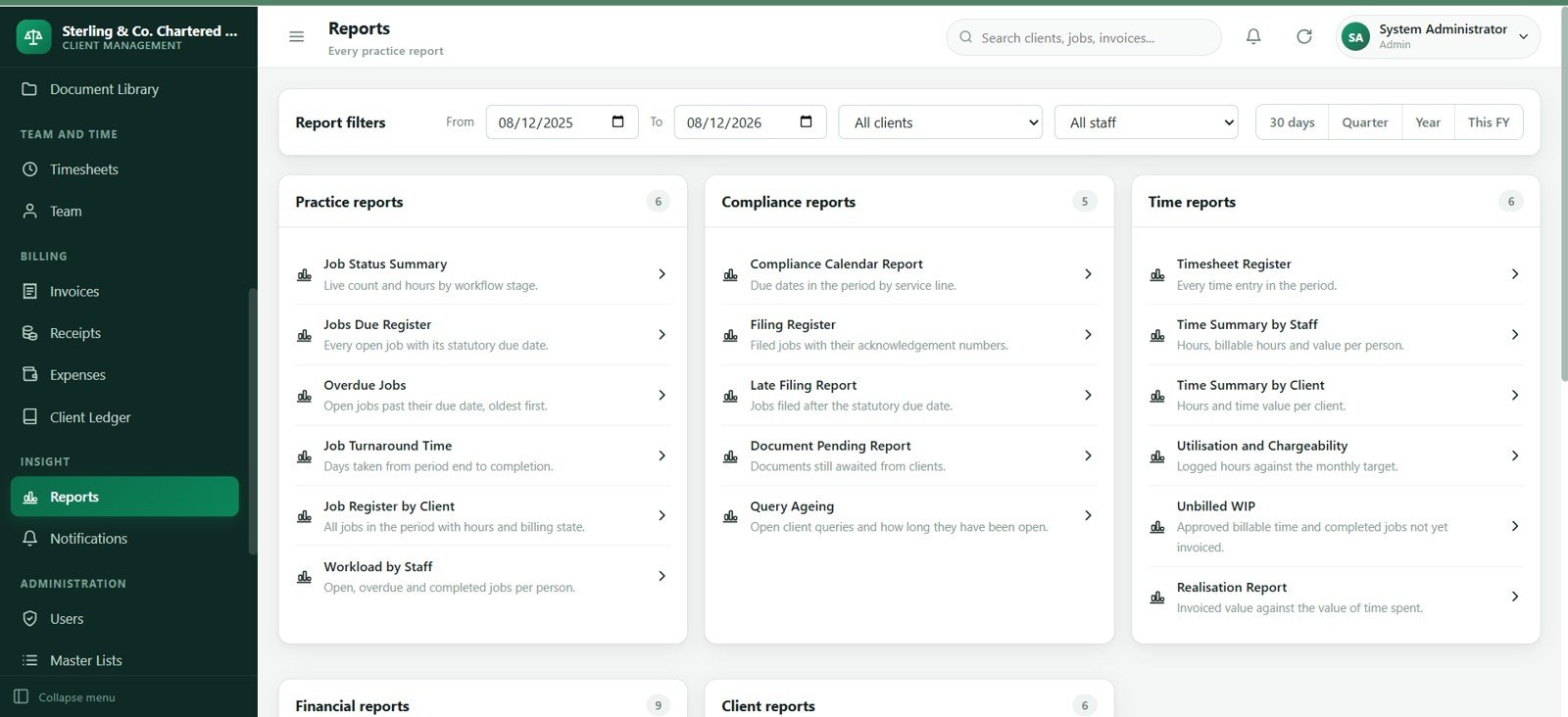The height and width of the screenshot is (717, 1568).
Task: Click the Financial reports count badge 9
Action: coord(658,705)
